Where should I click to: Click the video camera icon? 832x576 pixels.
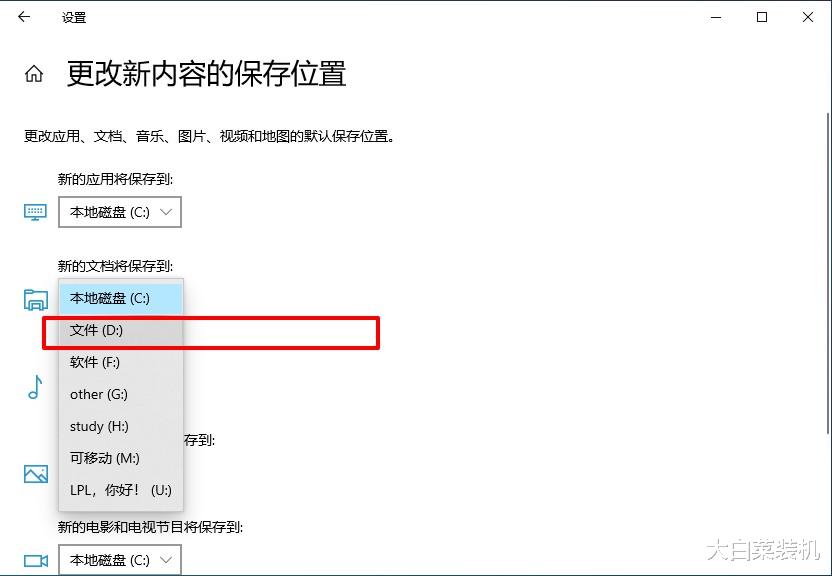click(36, 561)
